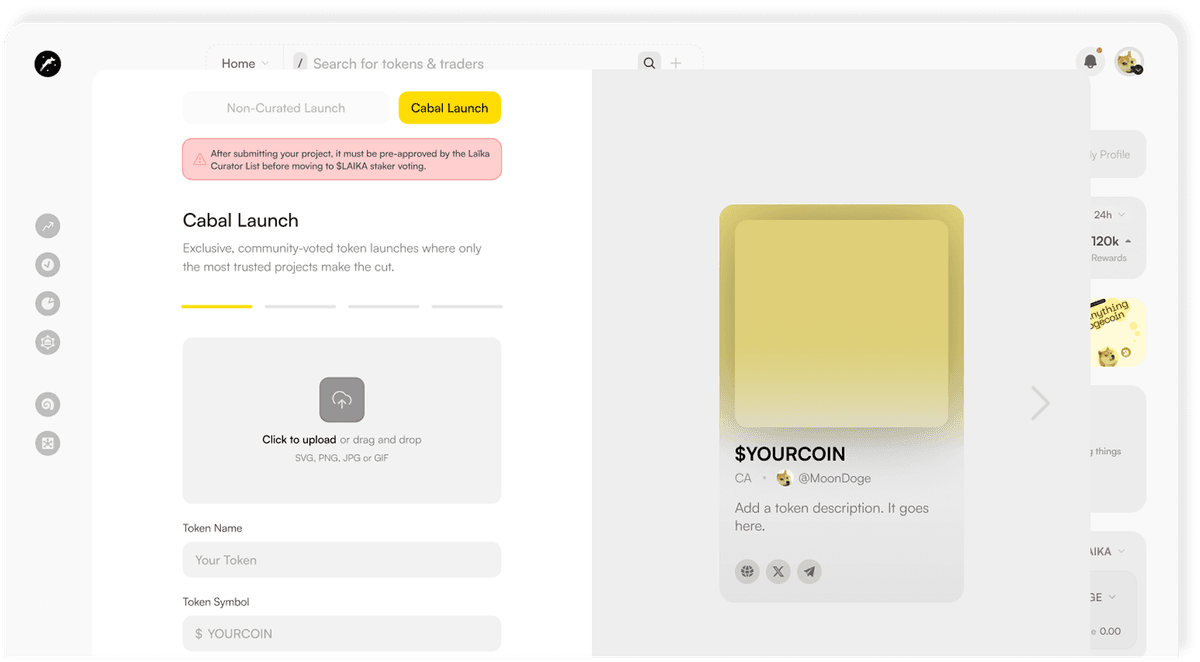Click the plus button beside search
The width and height of the screenshot is (1200, 662).
point(676,63)
